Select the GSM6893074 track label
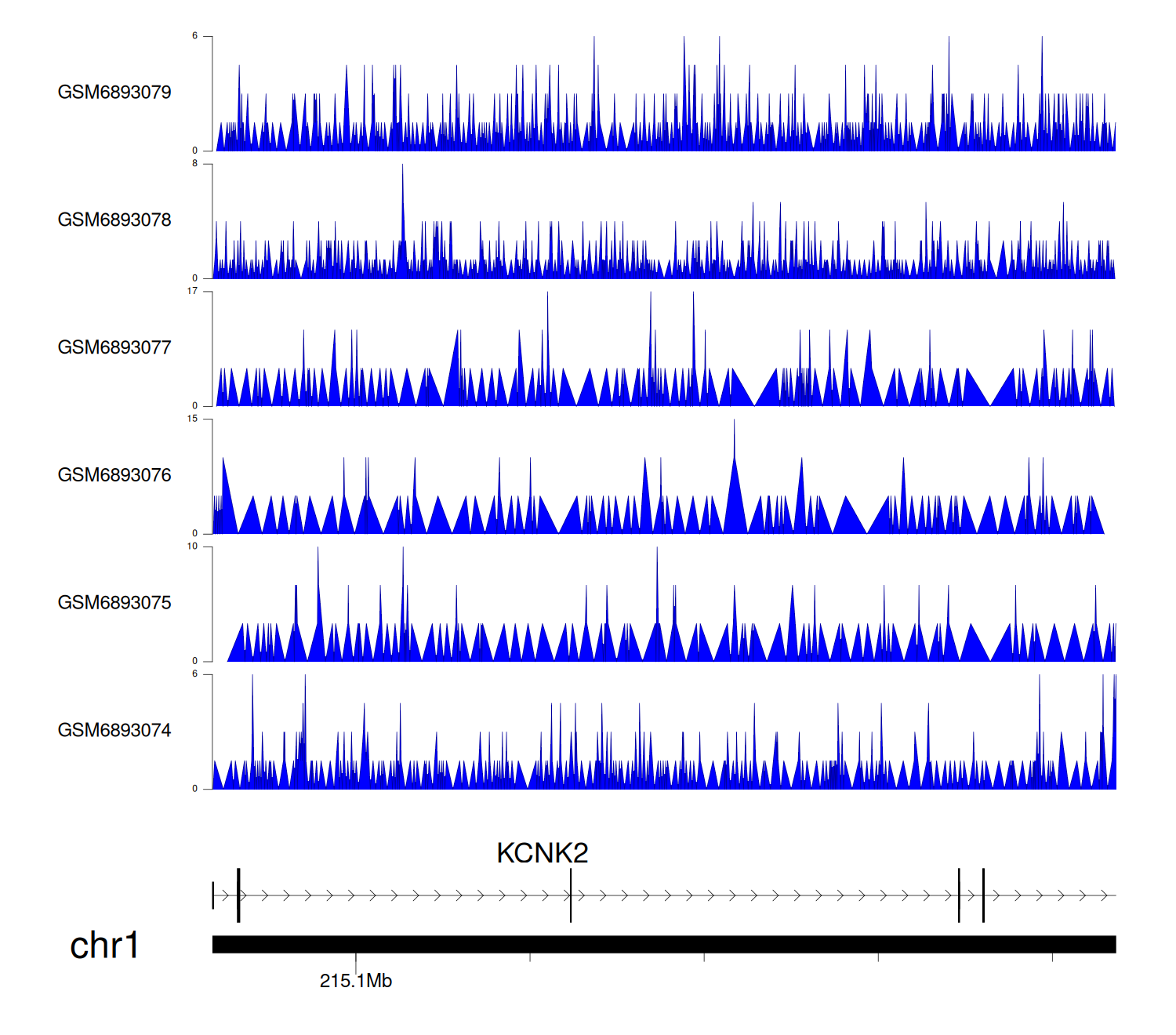The height and width of the screenshot is (1035, 1176). tap(114, 731)
